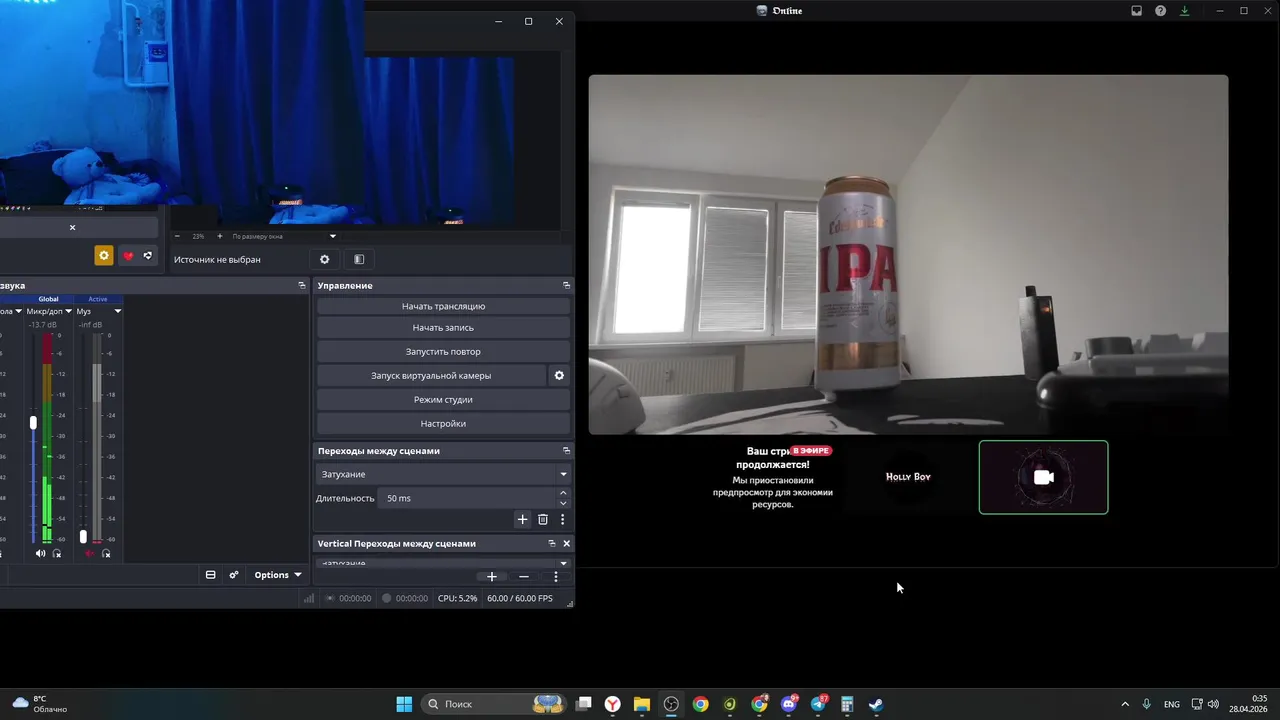The width and height of the screenshot is (1280, 720).
Task: Open vertical transitions three-dot menu
Action: coord(556,576)
